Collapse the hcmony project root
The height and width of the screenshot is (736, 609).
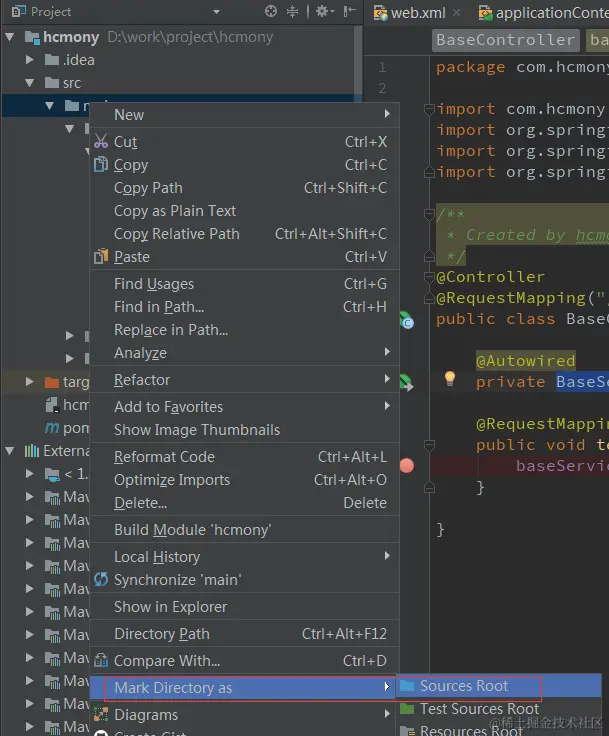(x=10, y=37)
